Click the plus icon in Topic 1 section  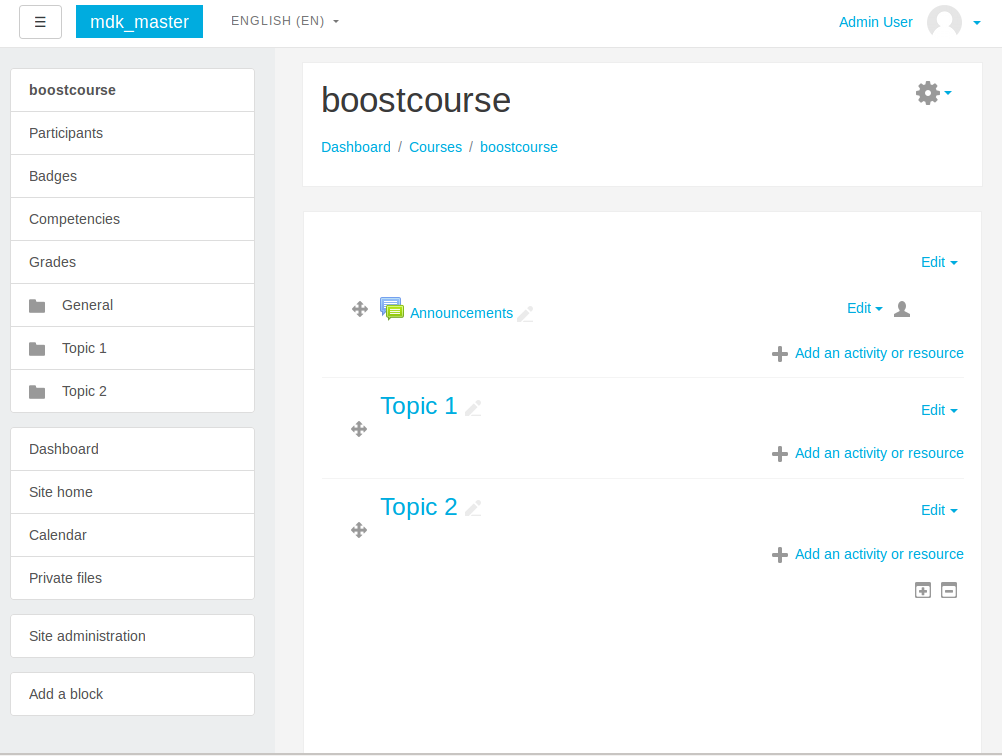[x=780, y=454]
